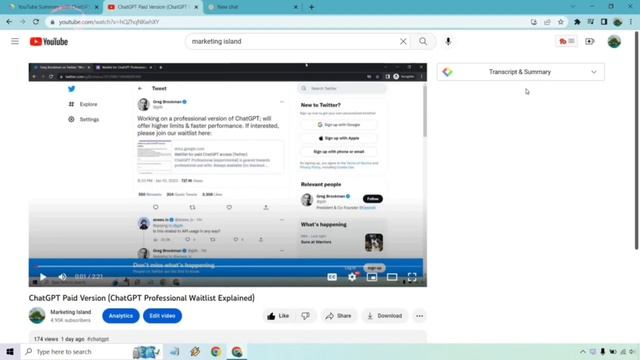This screenshot has width=640, height=360.
Task: Clear the search box text
Action: [x=403, y=41]
